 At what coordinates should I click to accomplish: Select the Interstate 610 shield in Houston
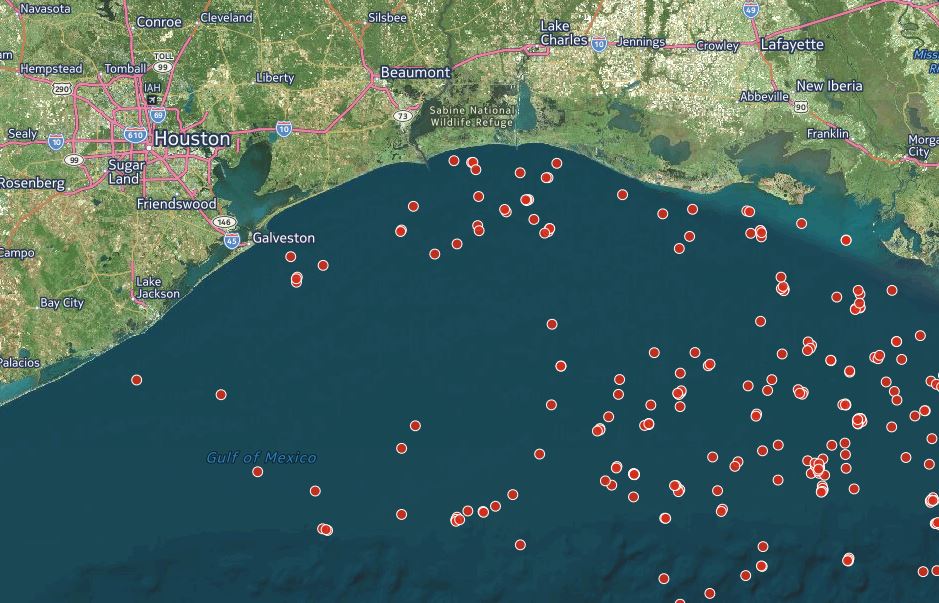click(x=136, y=134)
